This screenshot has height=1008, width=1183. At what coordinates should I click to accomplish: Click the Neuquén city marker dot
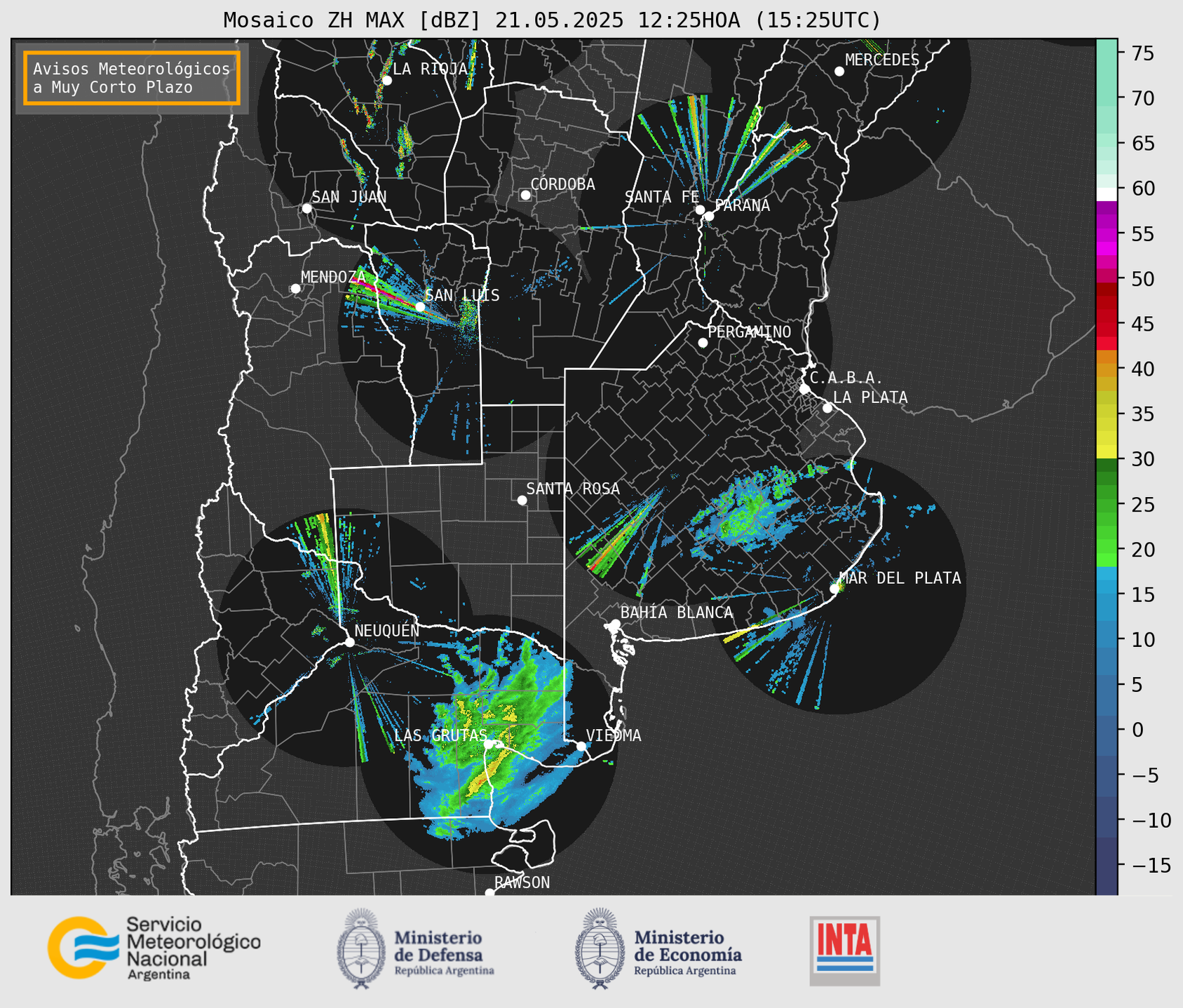point(349,642)
